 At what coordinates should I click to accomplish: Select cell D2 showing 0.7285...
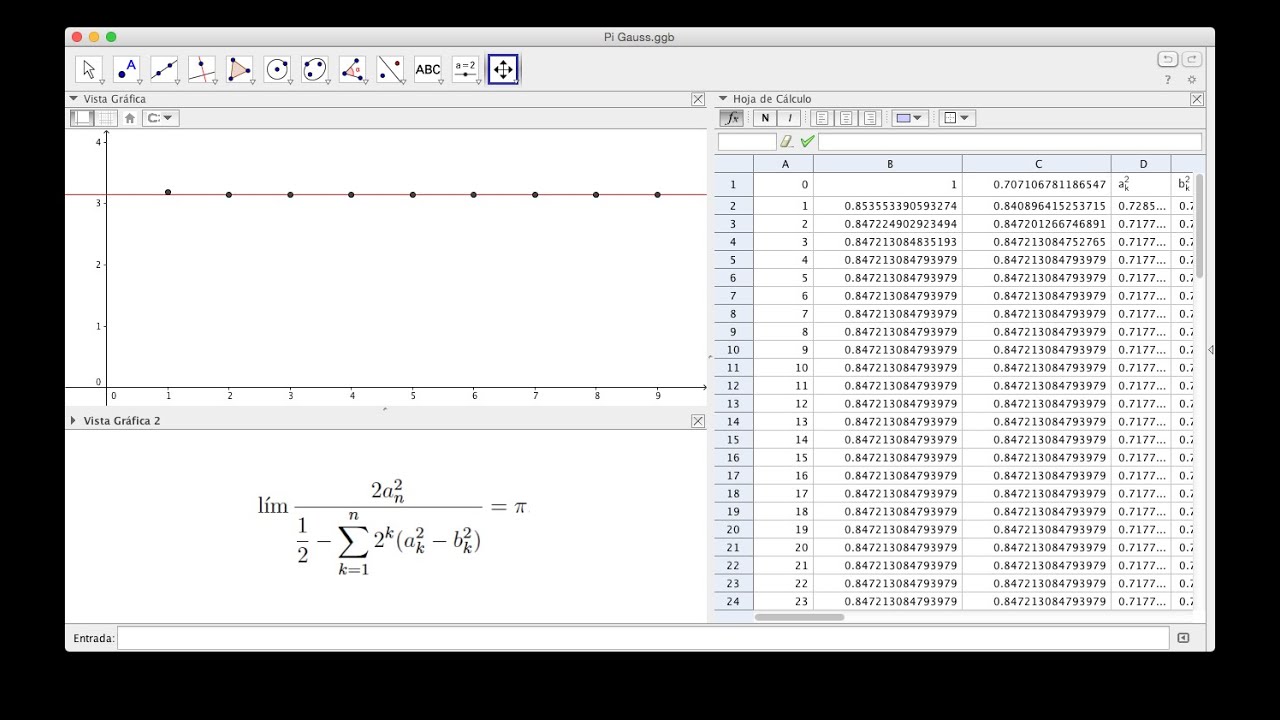[x=1141, y=206]
